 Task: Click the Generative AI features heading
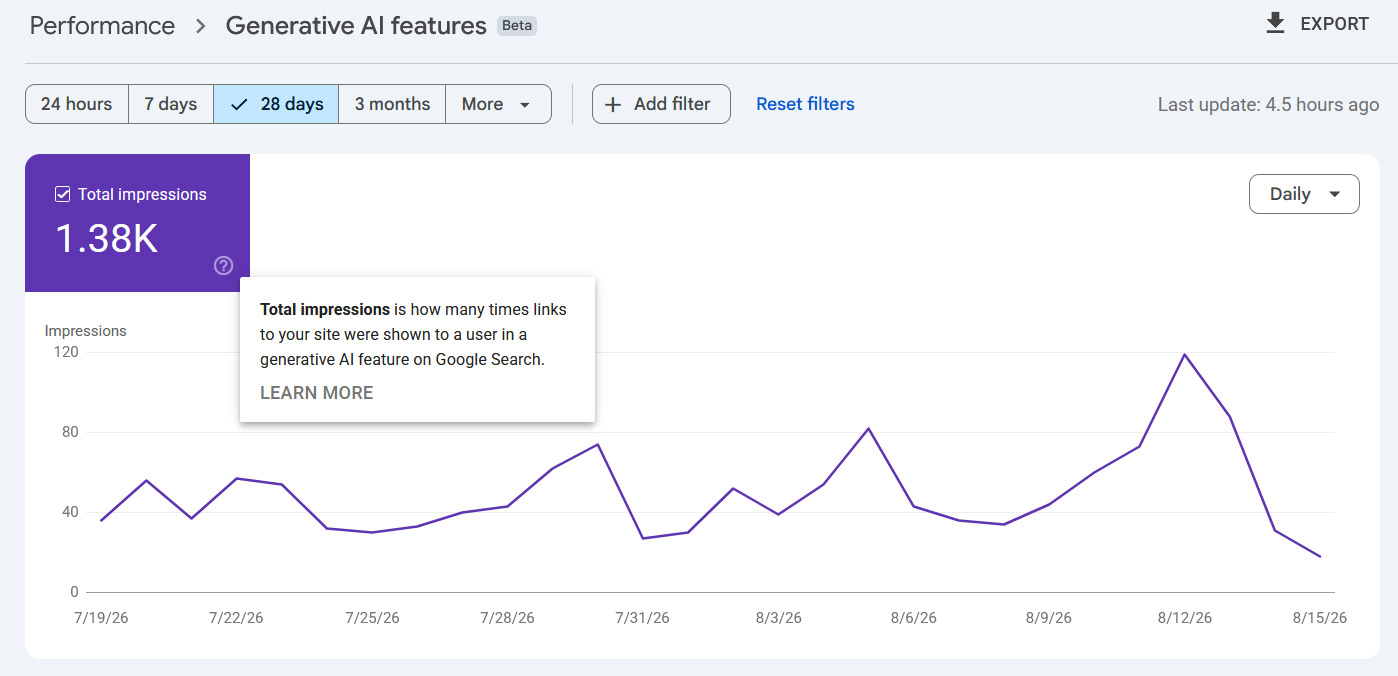click(356, 25)
